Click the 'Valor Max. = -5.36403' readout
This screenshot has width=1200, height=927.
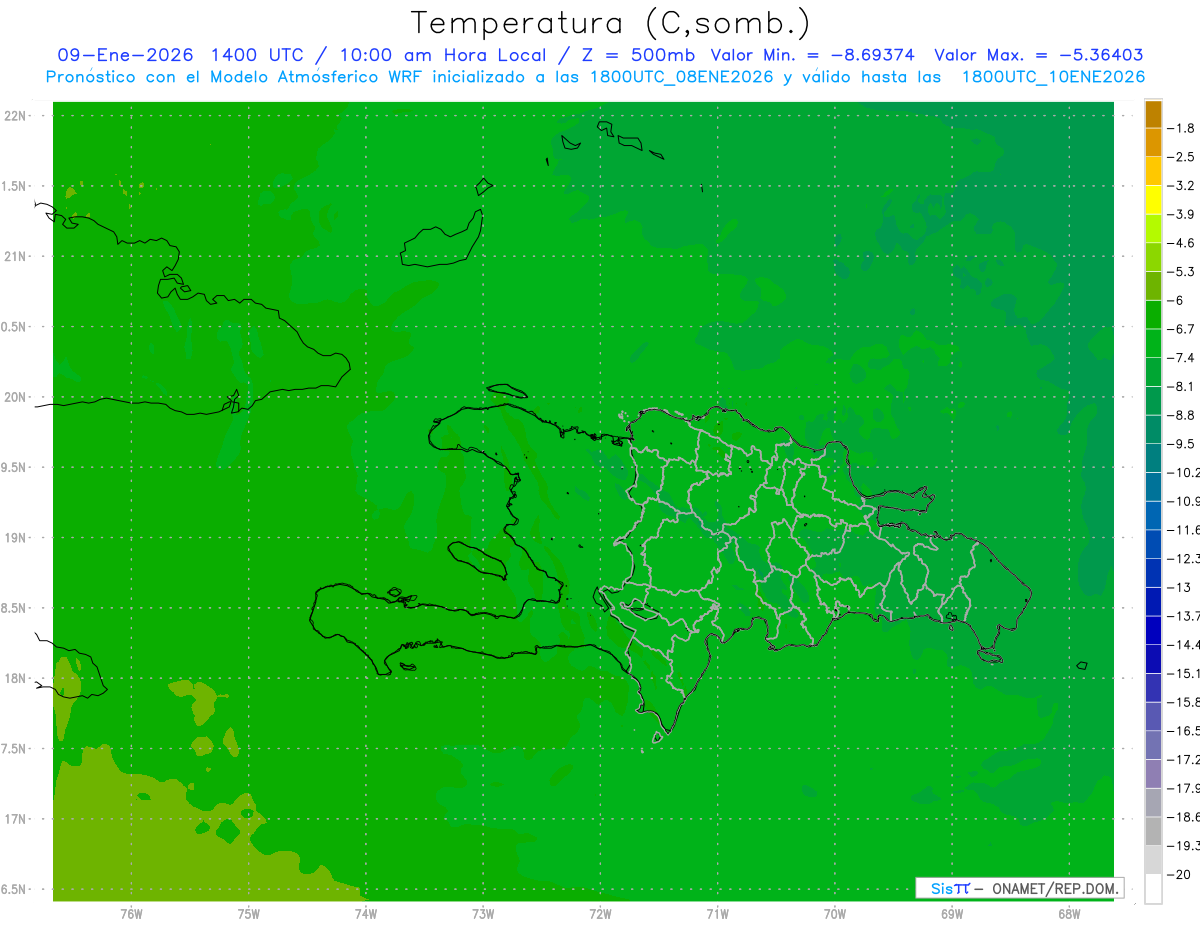coord(1039,55)
